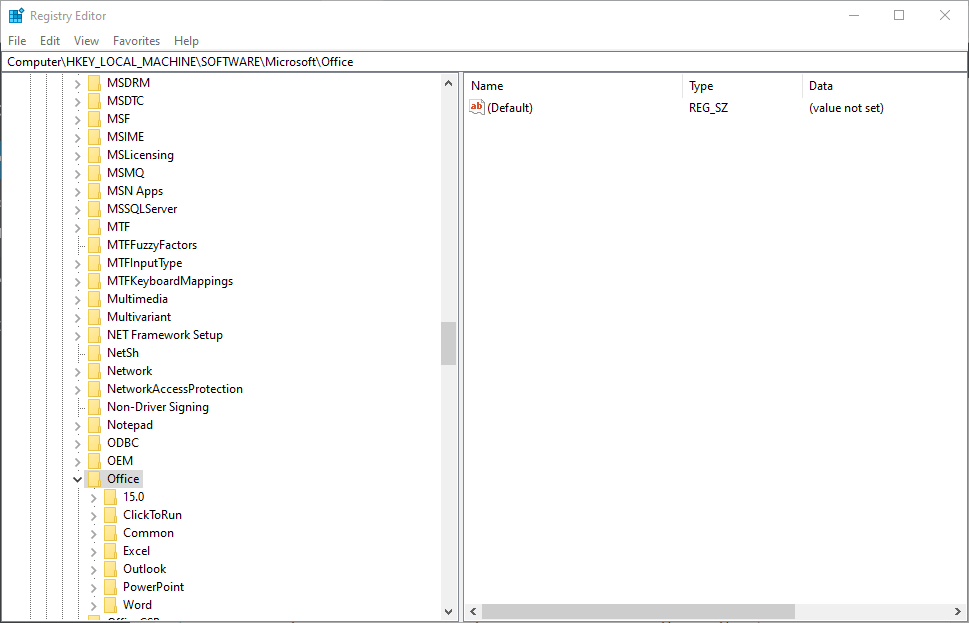Click the right arrow of the horizontal scrollbar
This screenshot has width=969, height=623.
(957, 611)
